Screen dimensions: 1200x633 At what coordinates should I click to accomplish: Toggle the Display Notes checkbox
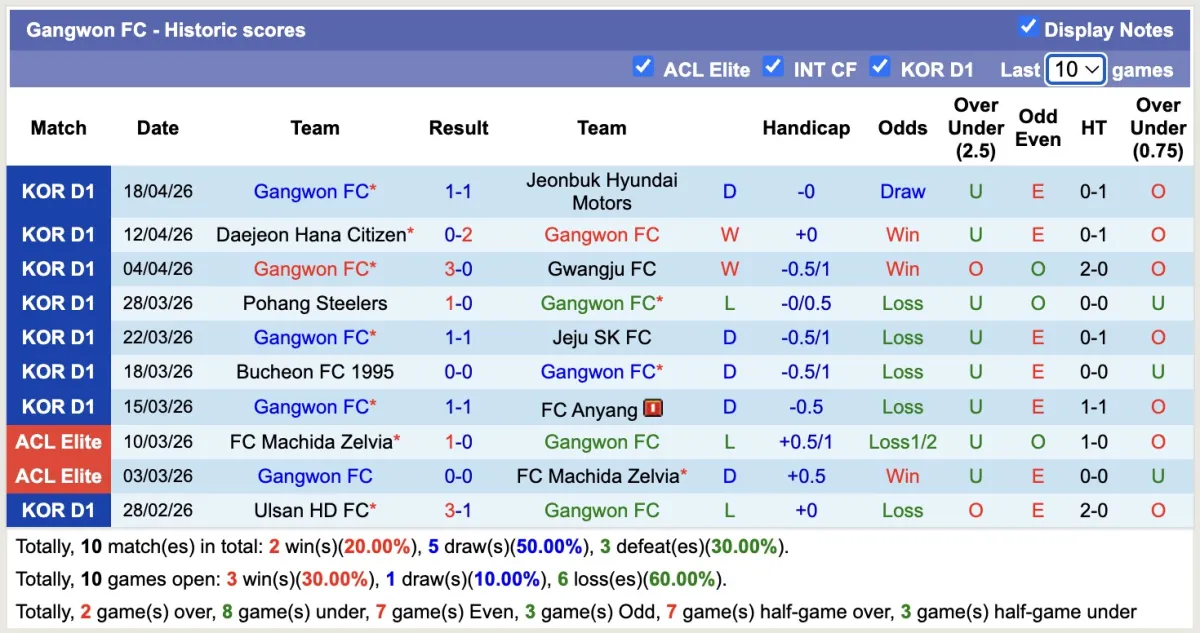1027,27
